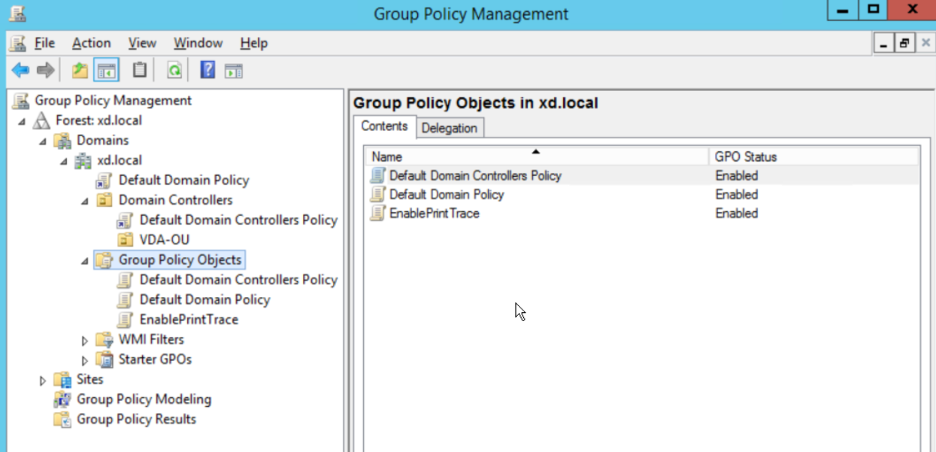Toggle the Show/Hide Console Tree icon

coord(106,70)
